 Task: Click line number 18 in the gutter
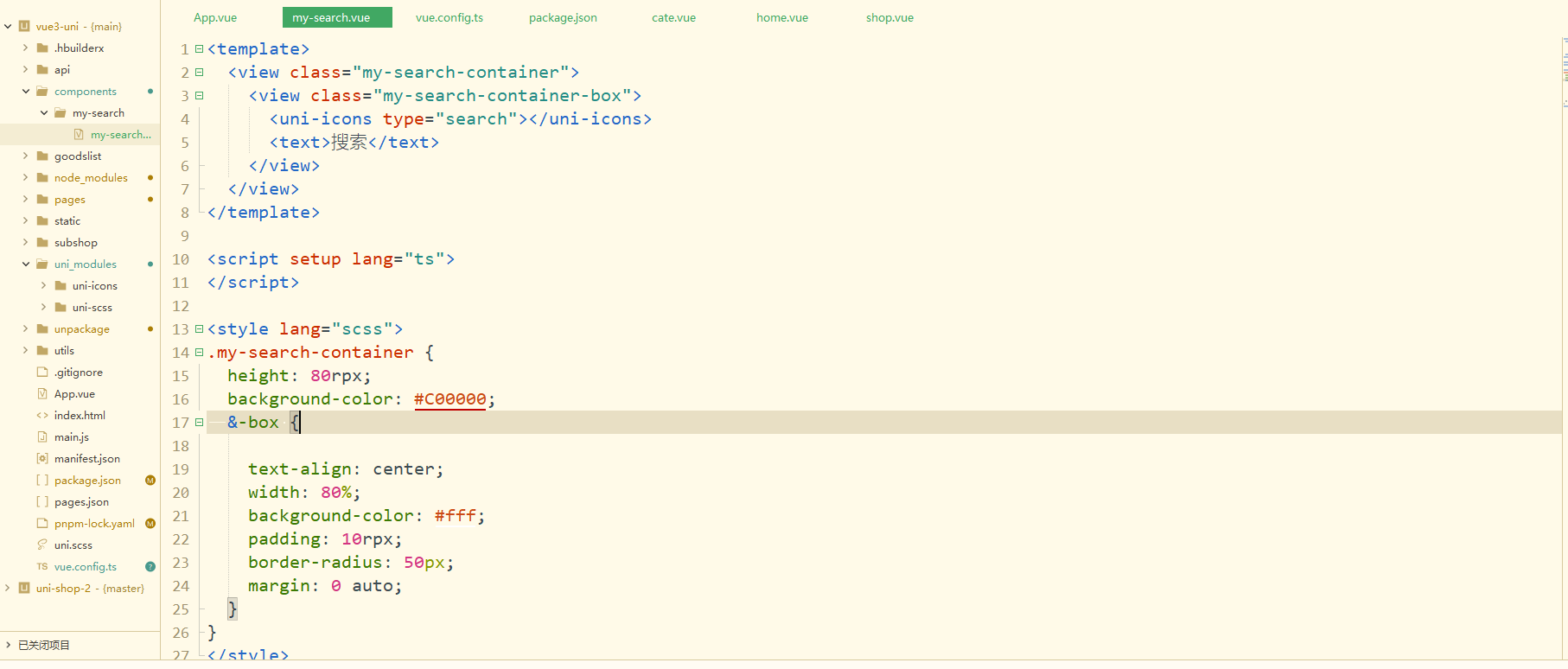[x=181, y=446]
